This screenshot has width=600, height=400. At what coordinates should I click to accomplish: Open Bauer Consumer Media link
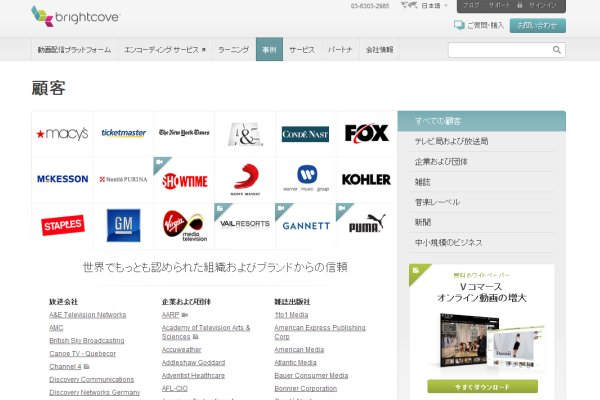311,376
